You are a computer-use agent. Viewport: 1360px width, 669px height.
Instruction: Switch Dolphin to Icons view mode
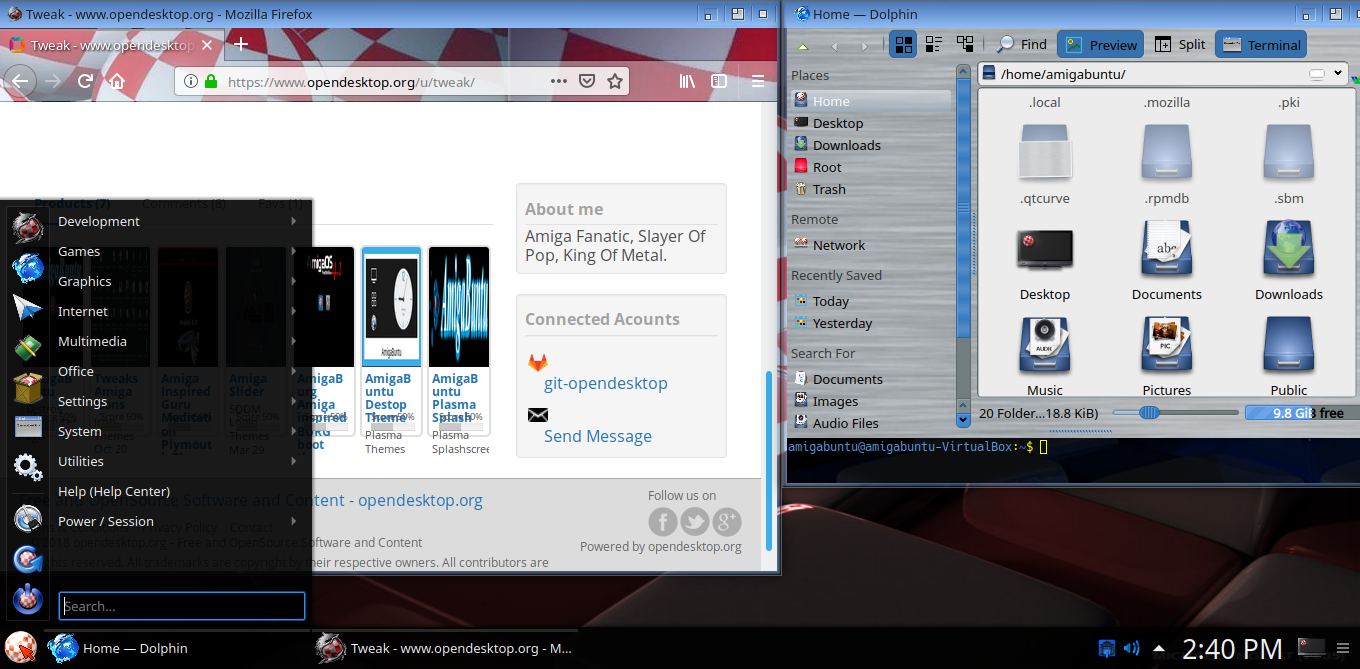tap(904, 44)
